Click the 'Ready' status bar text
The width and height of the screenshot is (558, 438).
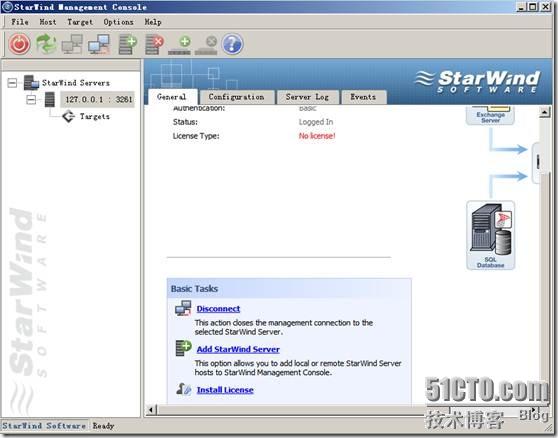tap(104, 426)
